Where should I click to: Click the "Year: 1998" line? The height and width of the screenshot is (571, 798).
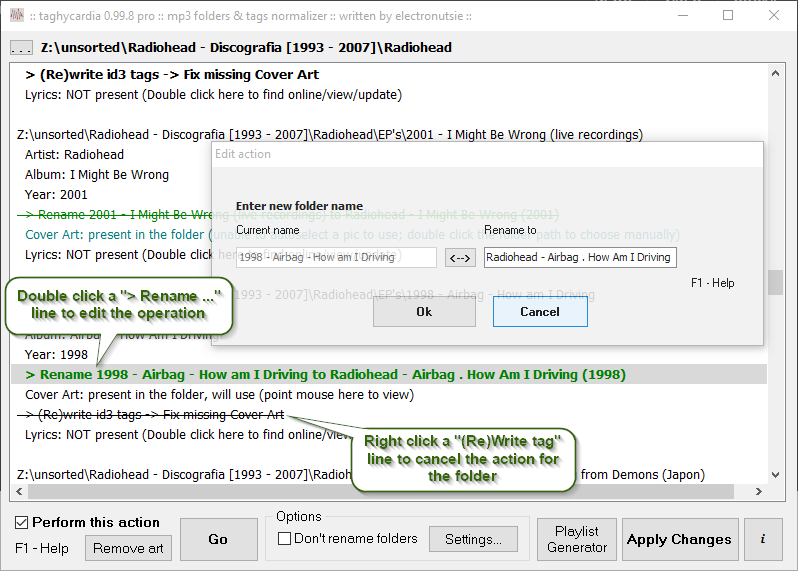pos(56,355)
